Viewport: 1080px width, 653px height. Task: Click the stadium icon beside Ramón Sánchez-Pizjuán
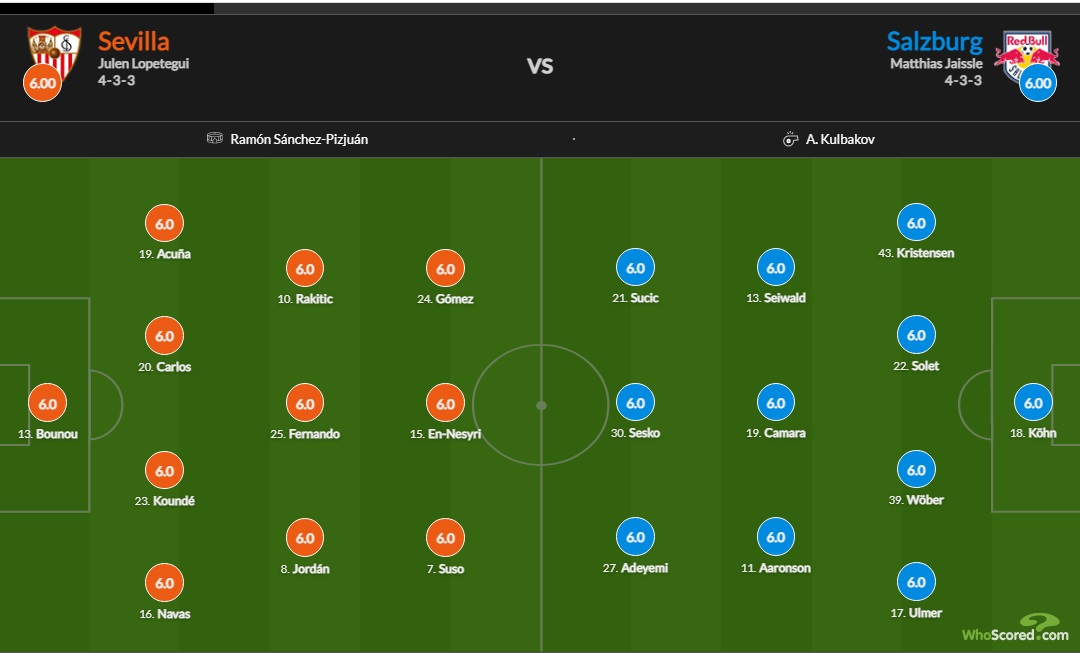(x=215, y=139)
